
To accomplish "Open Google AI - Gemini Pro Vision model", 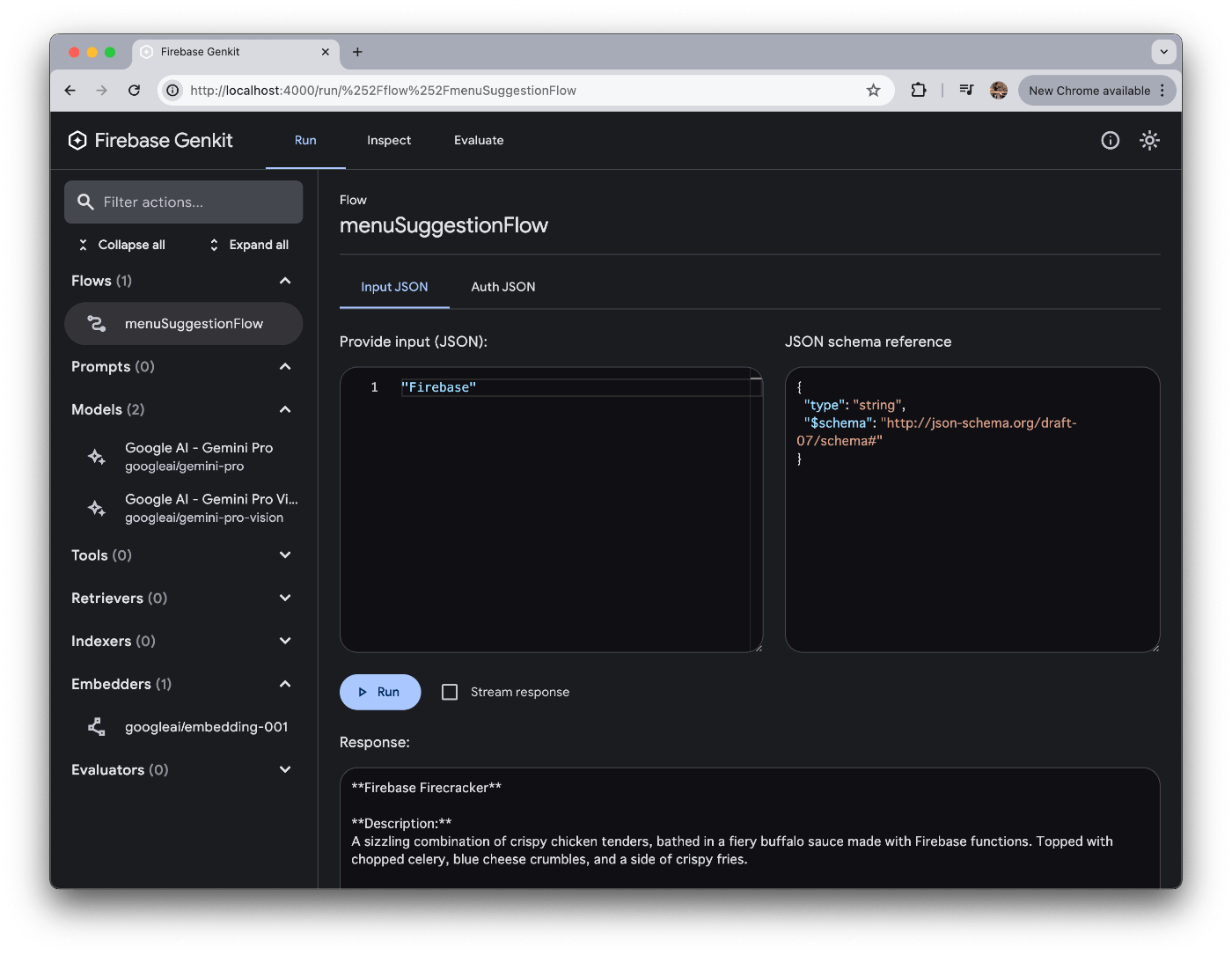I will click(183, 508).
